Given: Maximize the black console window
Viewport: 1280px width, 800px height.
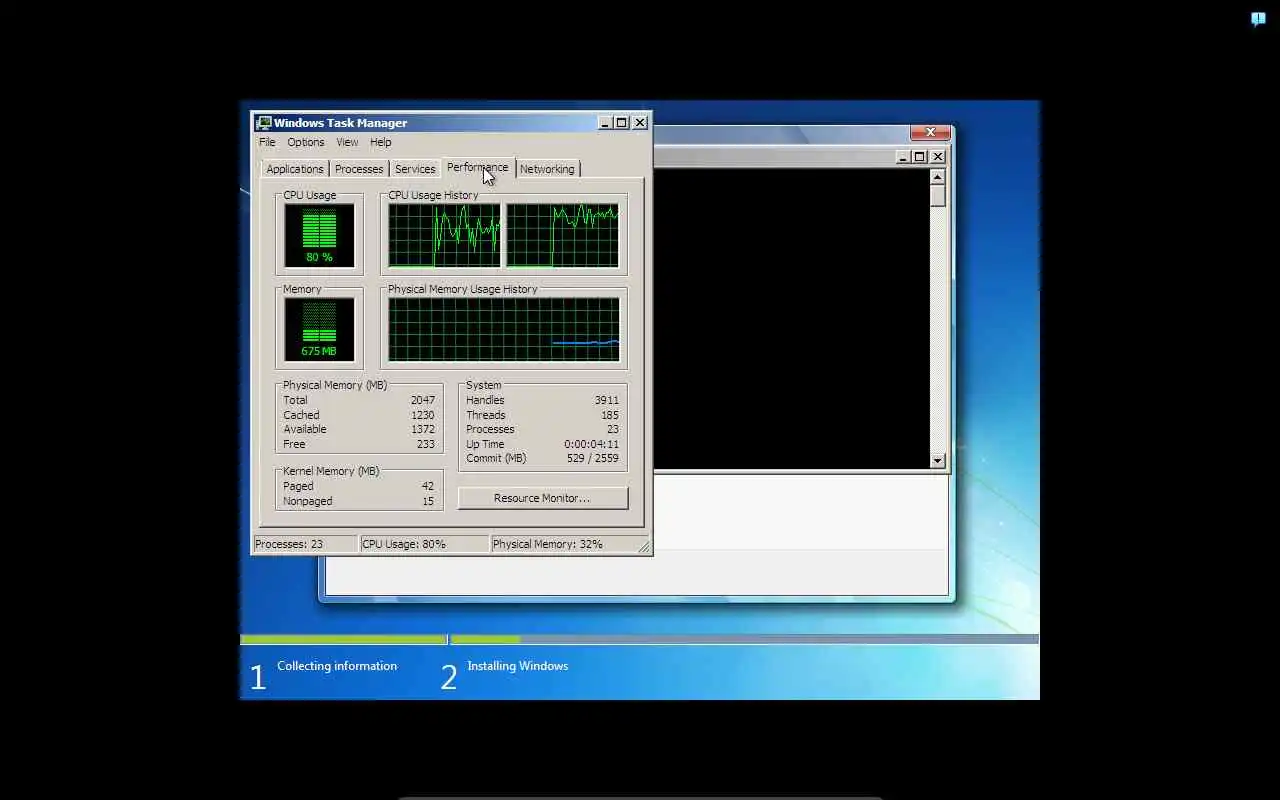Looking at the screenshot, I should pyautogui.click(x=920, y=157).
